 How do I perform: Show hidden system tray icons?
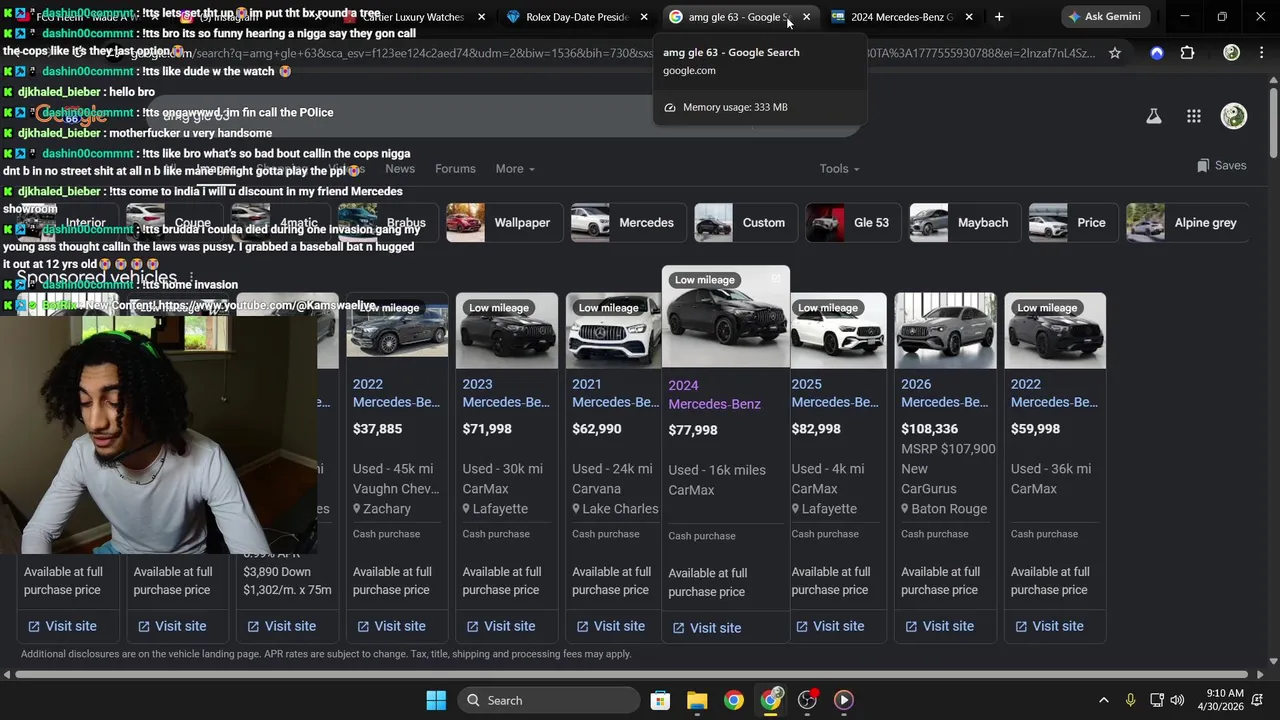click(x=1103, y=700)
